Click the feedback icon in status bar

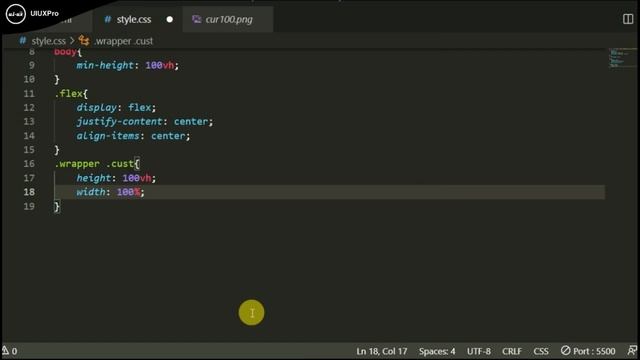coord(632,351)
